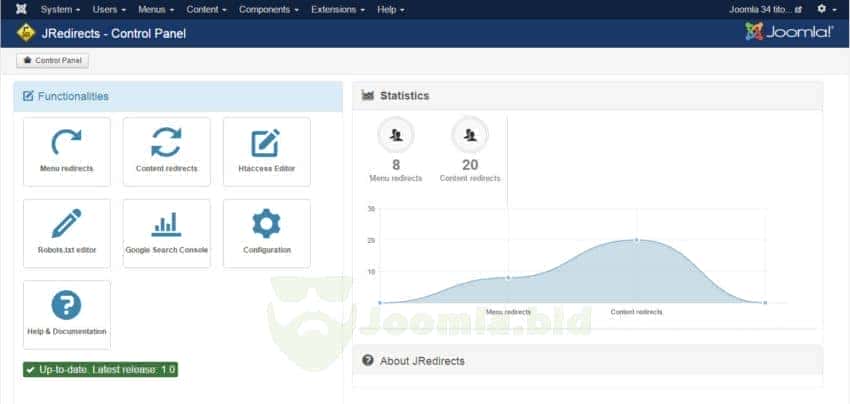
Task: Open Menu redirects via arrow icon
Action: click(x=66, y=143)
